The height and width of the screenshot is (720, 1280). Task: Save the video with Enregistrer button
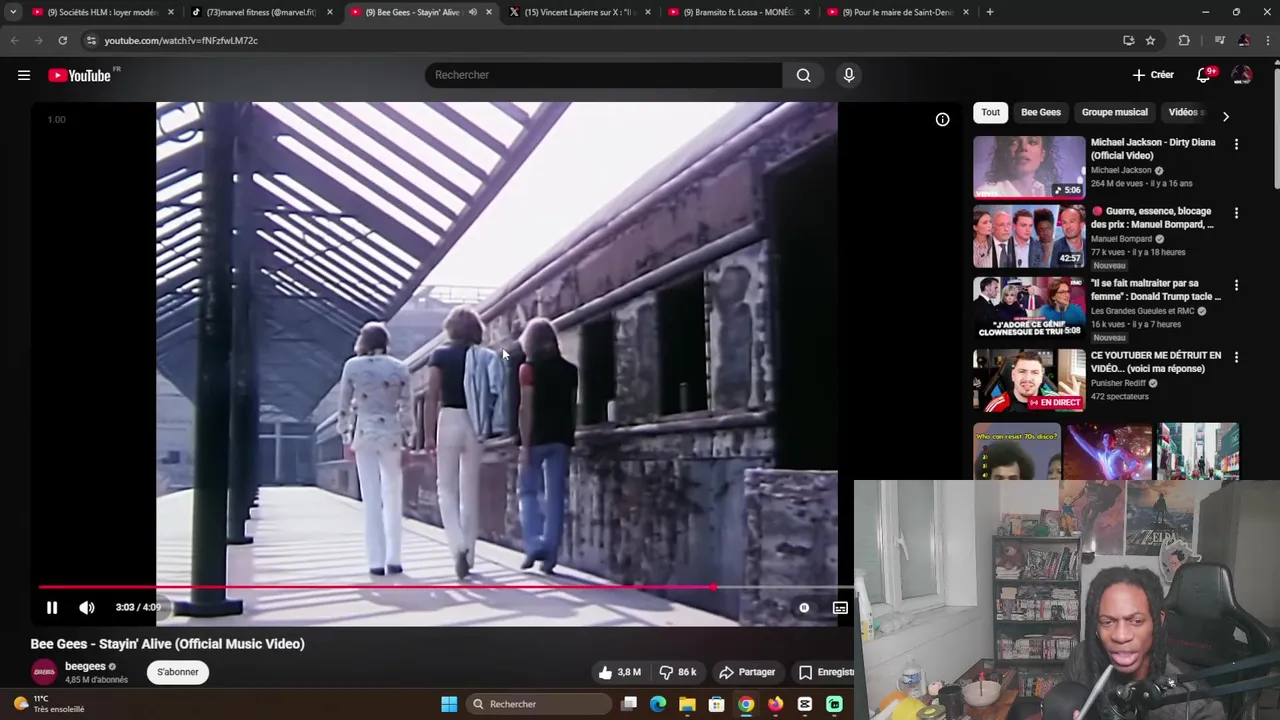(x=825, y=672)
